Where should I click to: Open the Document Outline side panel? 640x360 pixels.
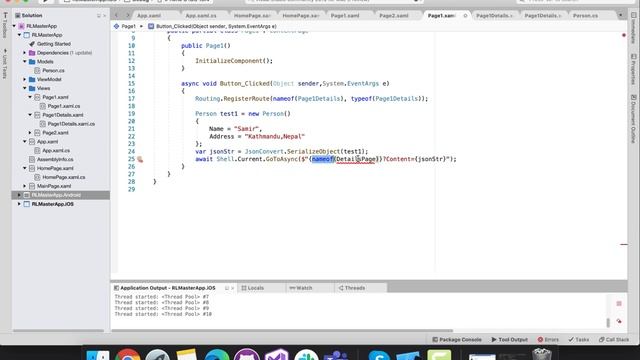pyautogui.click(x=633, y=119)
